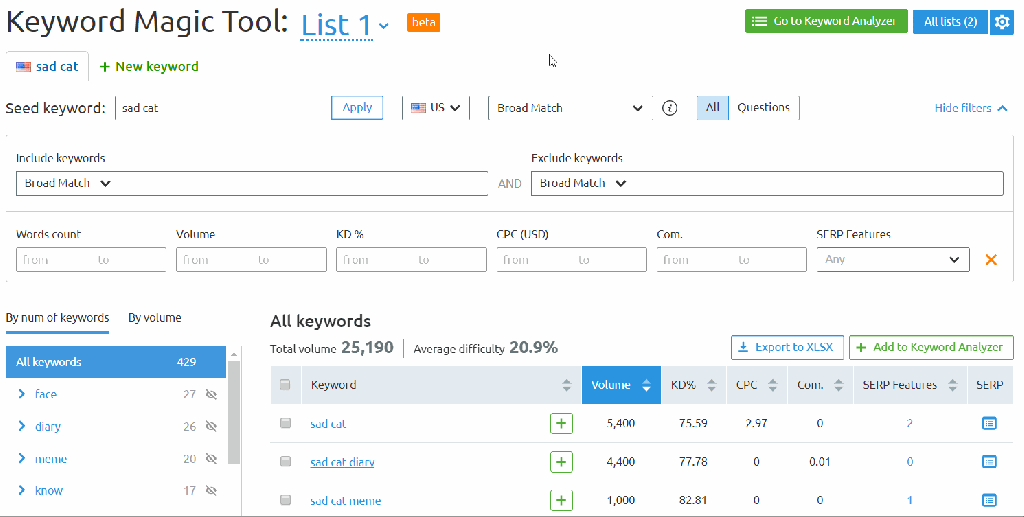
Task: Add 'sad cat meme' with plus icon
Action: point(561,501)
